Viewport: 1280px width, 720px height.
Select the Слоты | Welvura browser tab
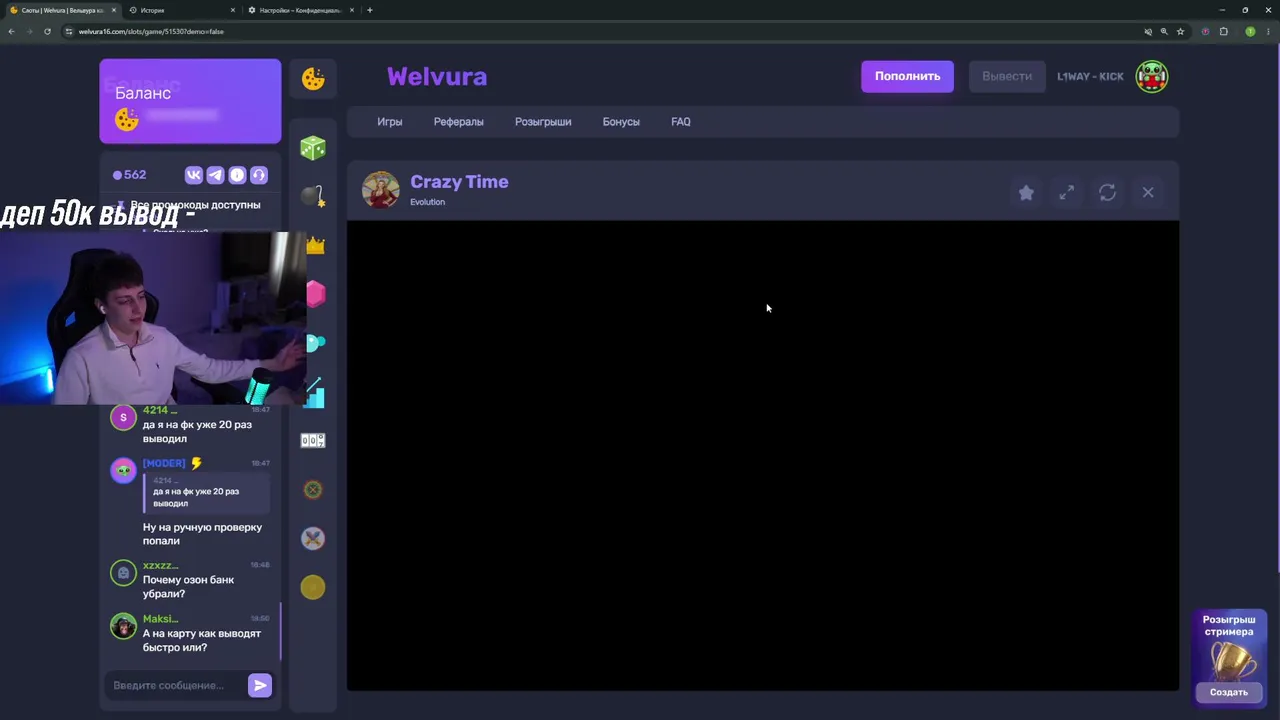pyautogui.click(x=62, y=10)
